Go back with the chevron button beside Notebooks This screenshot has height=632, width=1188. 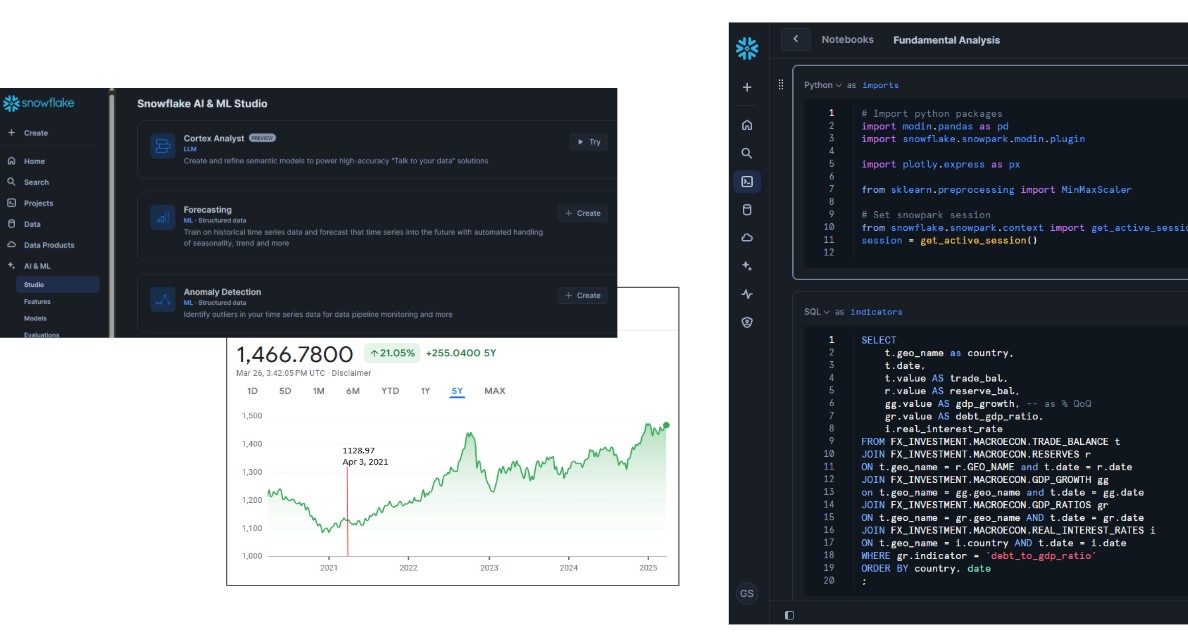point(796,39)
